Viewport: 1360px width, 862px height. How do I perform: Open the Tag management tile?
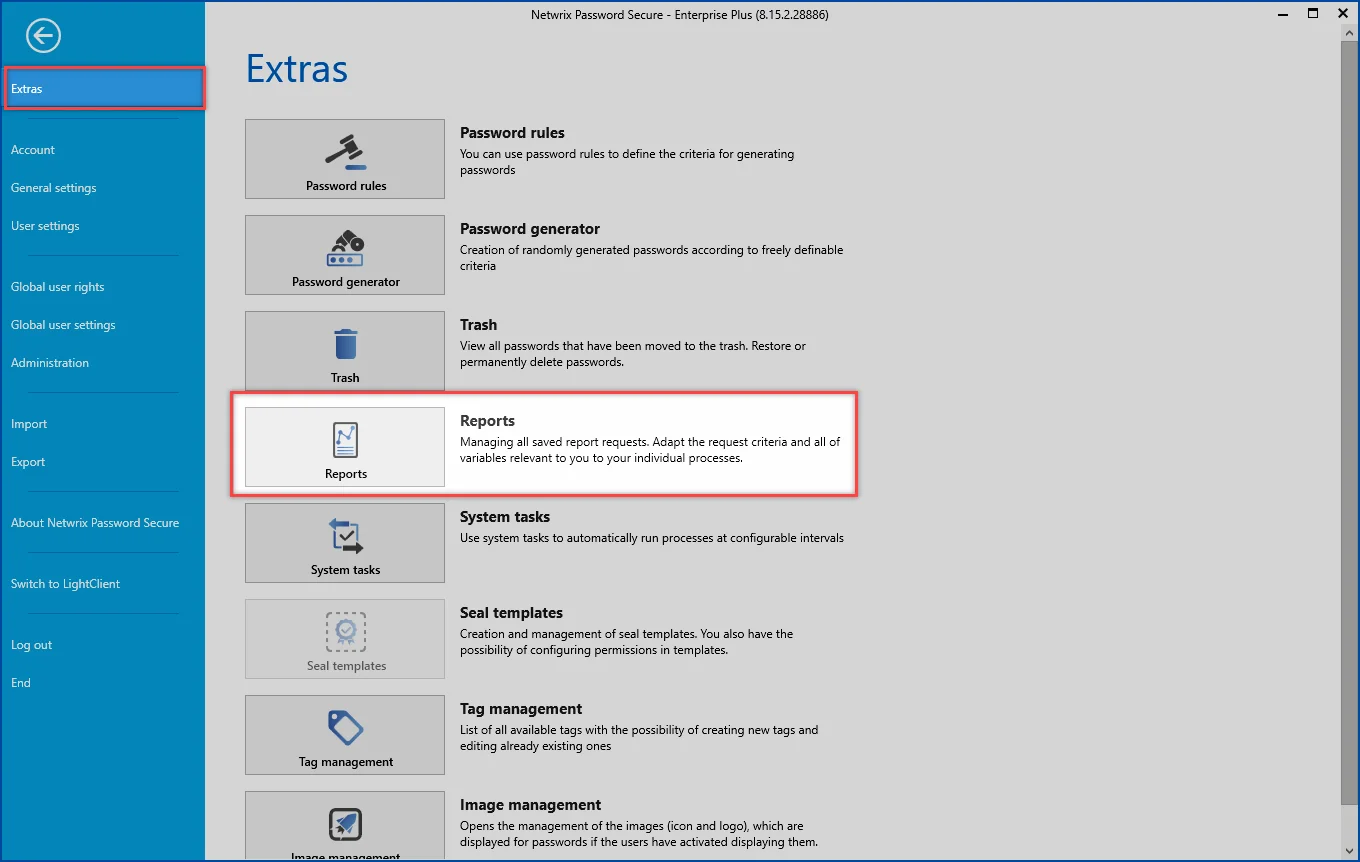[345, 735]
